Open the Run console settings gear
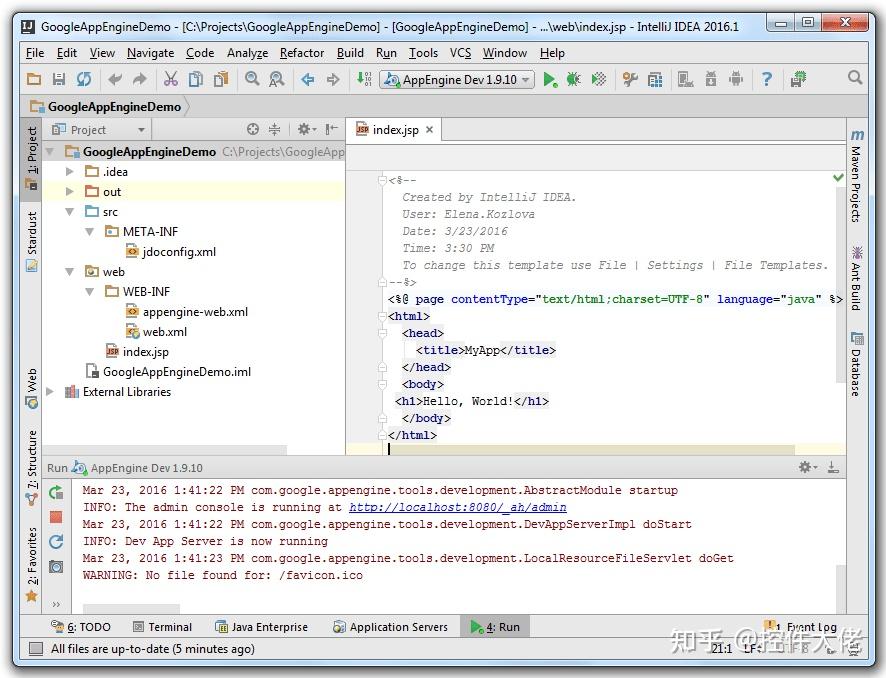This screenshot has width=886, height=678. tap(804, 466)
